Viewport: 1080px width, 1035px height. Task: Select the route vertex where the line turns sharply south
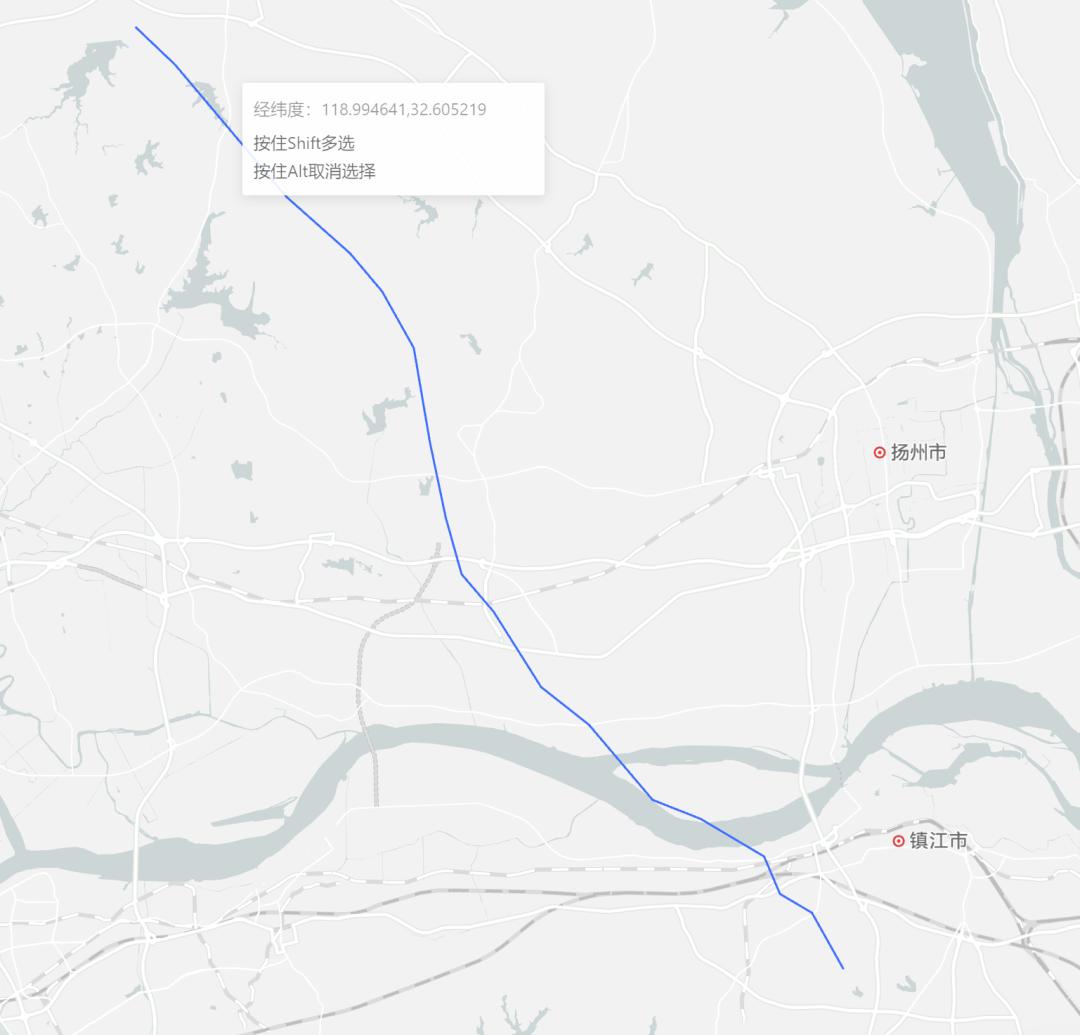413,347
